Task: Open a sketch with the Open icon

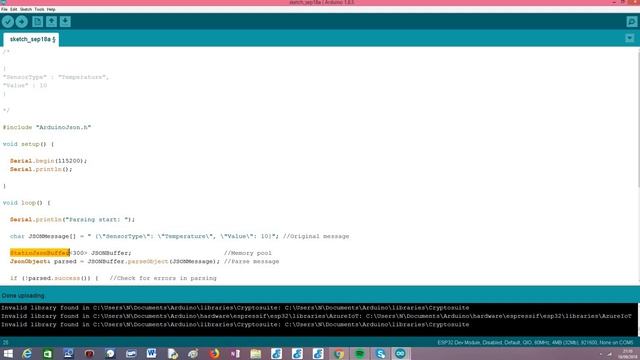Action: [51, 22]
